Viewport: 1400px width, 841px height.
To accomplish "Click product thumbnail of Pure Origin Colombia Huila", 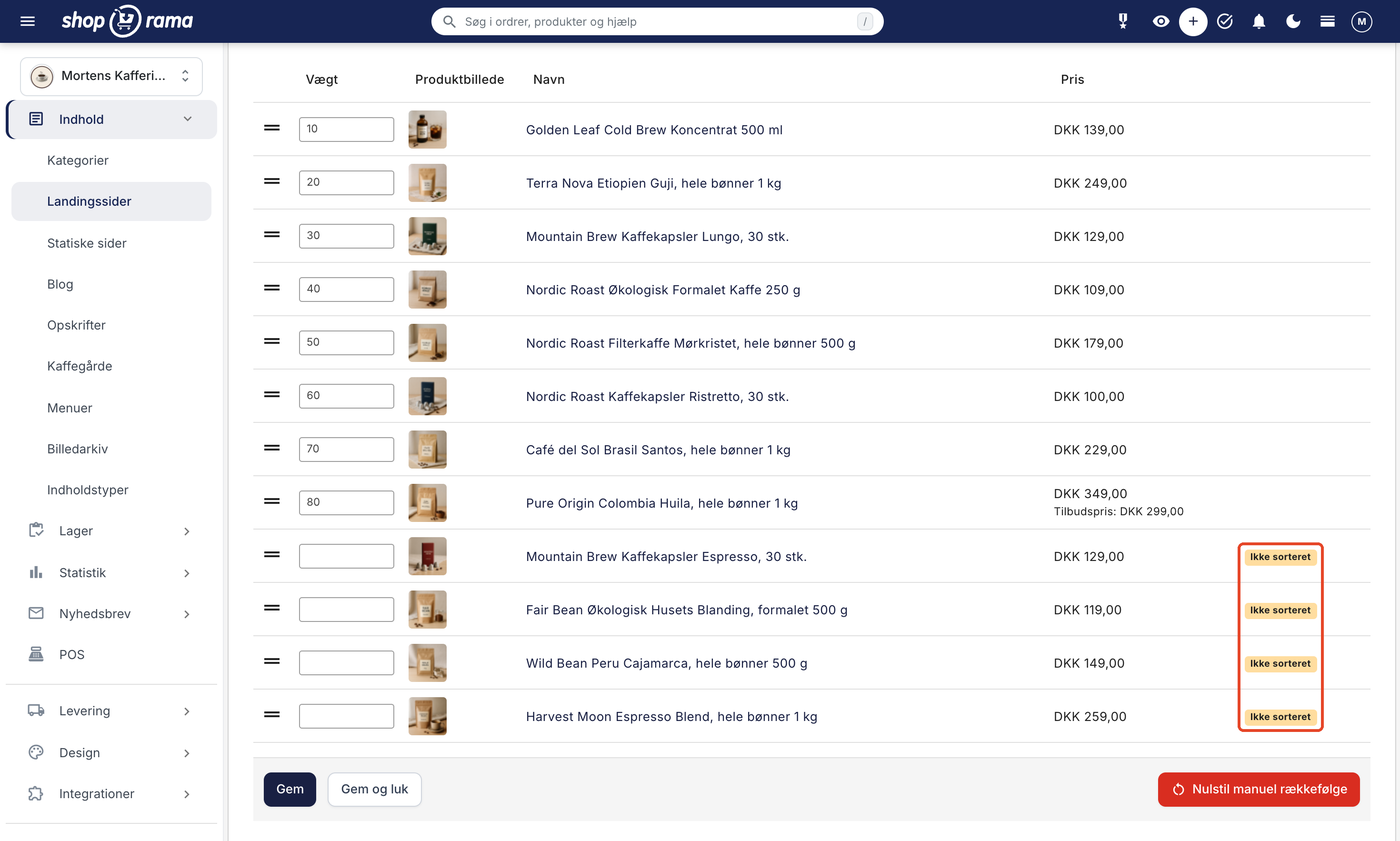I will [x=428, y=503].
